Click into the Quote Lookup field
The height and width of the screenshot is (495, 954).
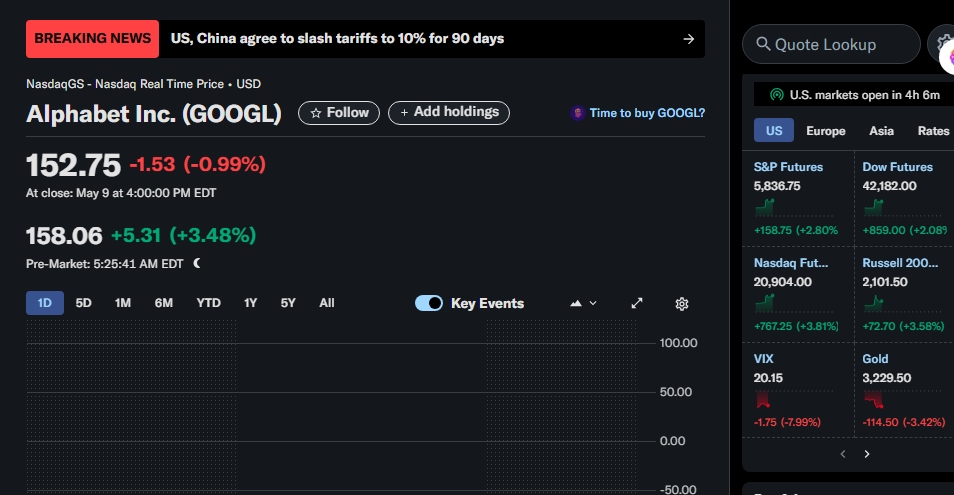point(831,44)
